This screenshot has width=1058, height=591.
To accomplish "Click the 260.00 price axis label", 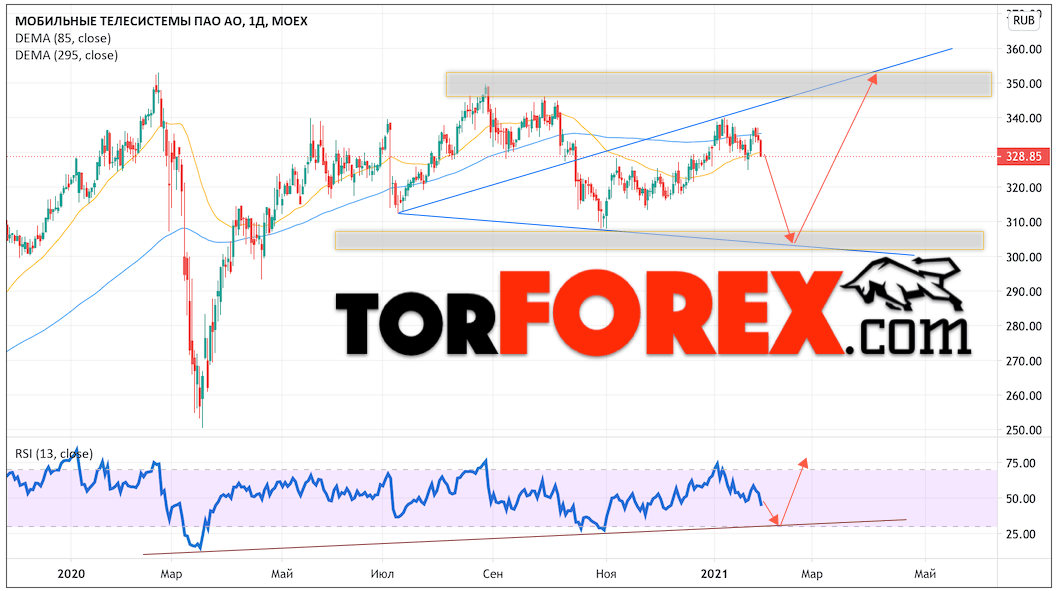I will tap(1024, 395).
